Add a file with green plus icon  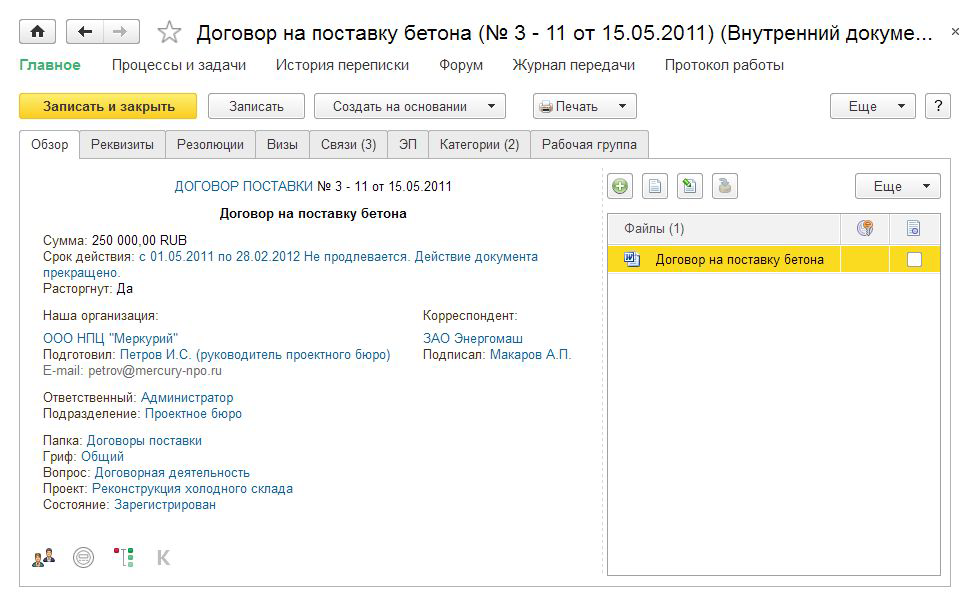(x=620, y=186)
